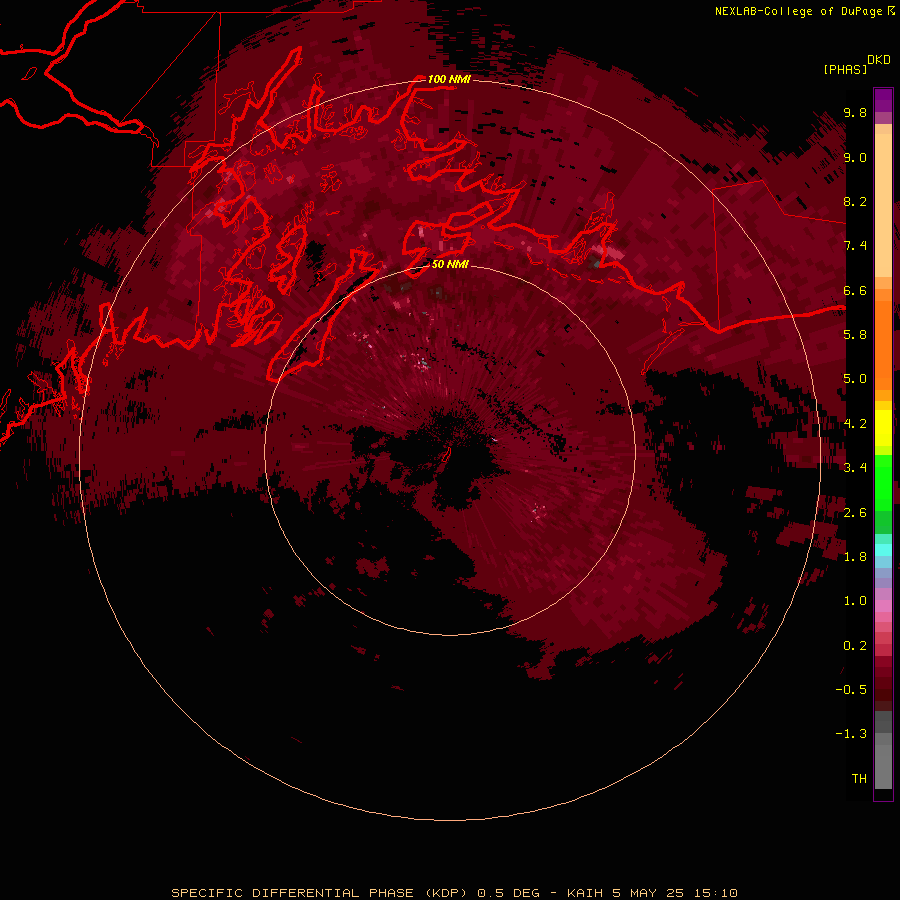Viewport: 900px width, 900px height.
Task: Click the 9.8 value on the color scale
Action: [855, 112]
